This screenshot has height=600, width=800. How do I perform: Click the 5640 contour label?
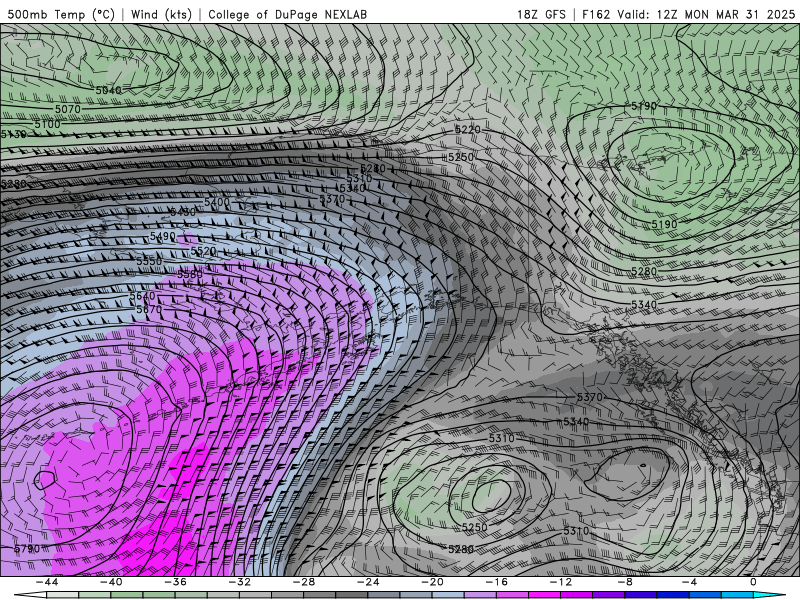(x=142, y=296)
